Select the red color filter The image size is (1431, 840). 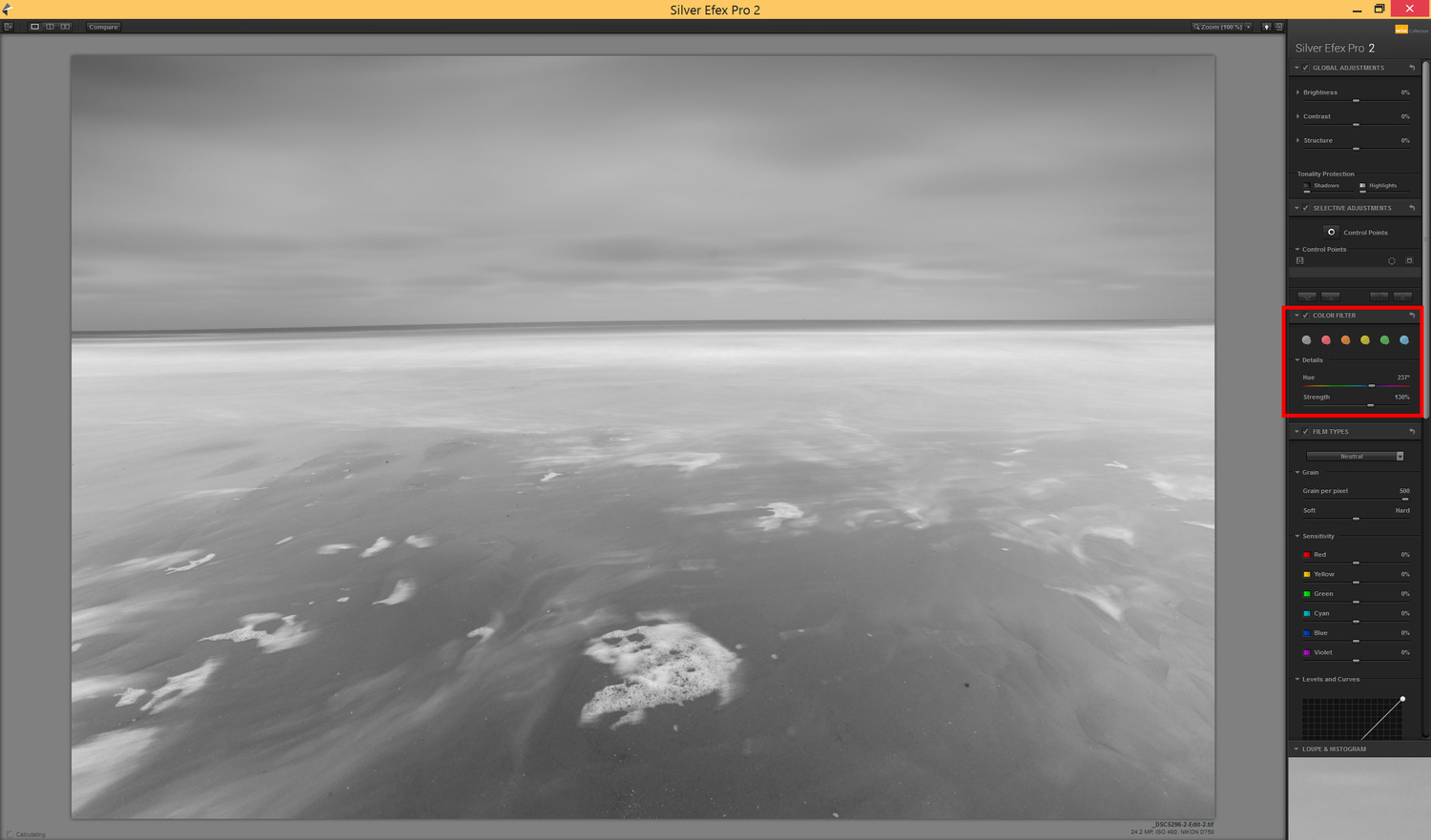pyautogui.click(x=1326, y=340)
